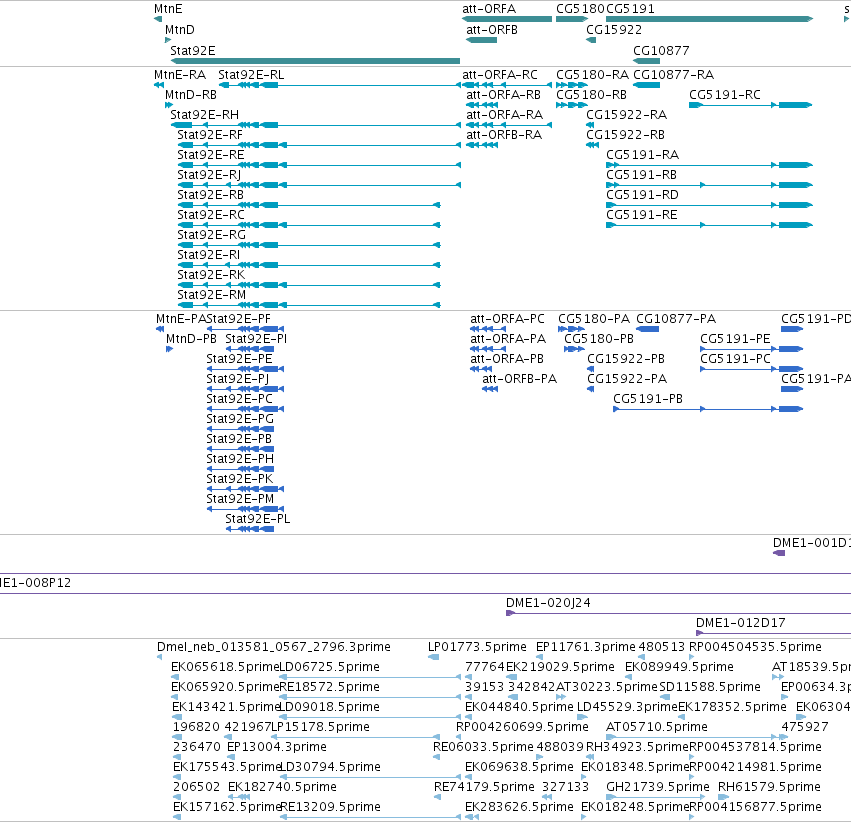Click the Stat92E-RL transcript label

click(251, 75)
